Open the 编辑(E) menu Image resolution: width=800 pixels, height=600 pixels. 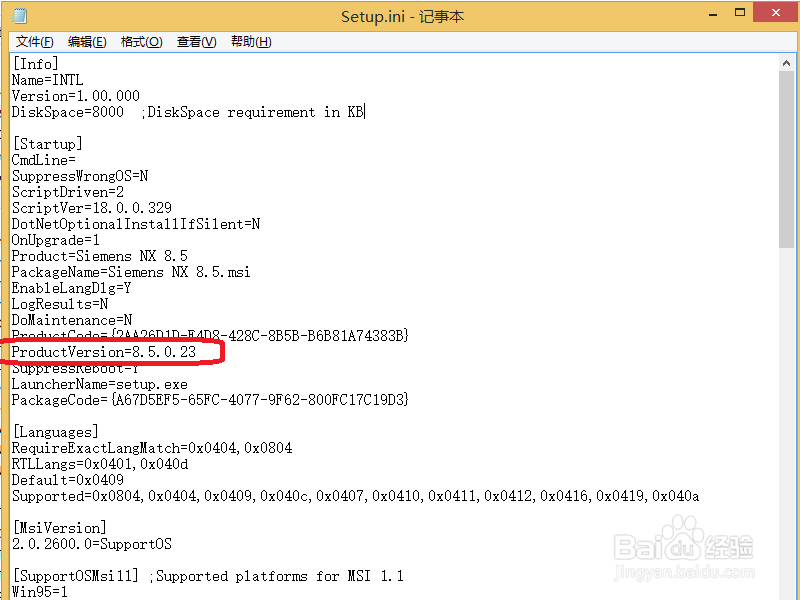point(87,42)
